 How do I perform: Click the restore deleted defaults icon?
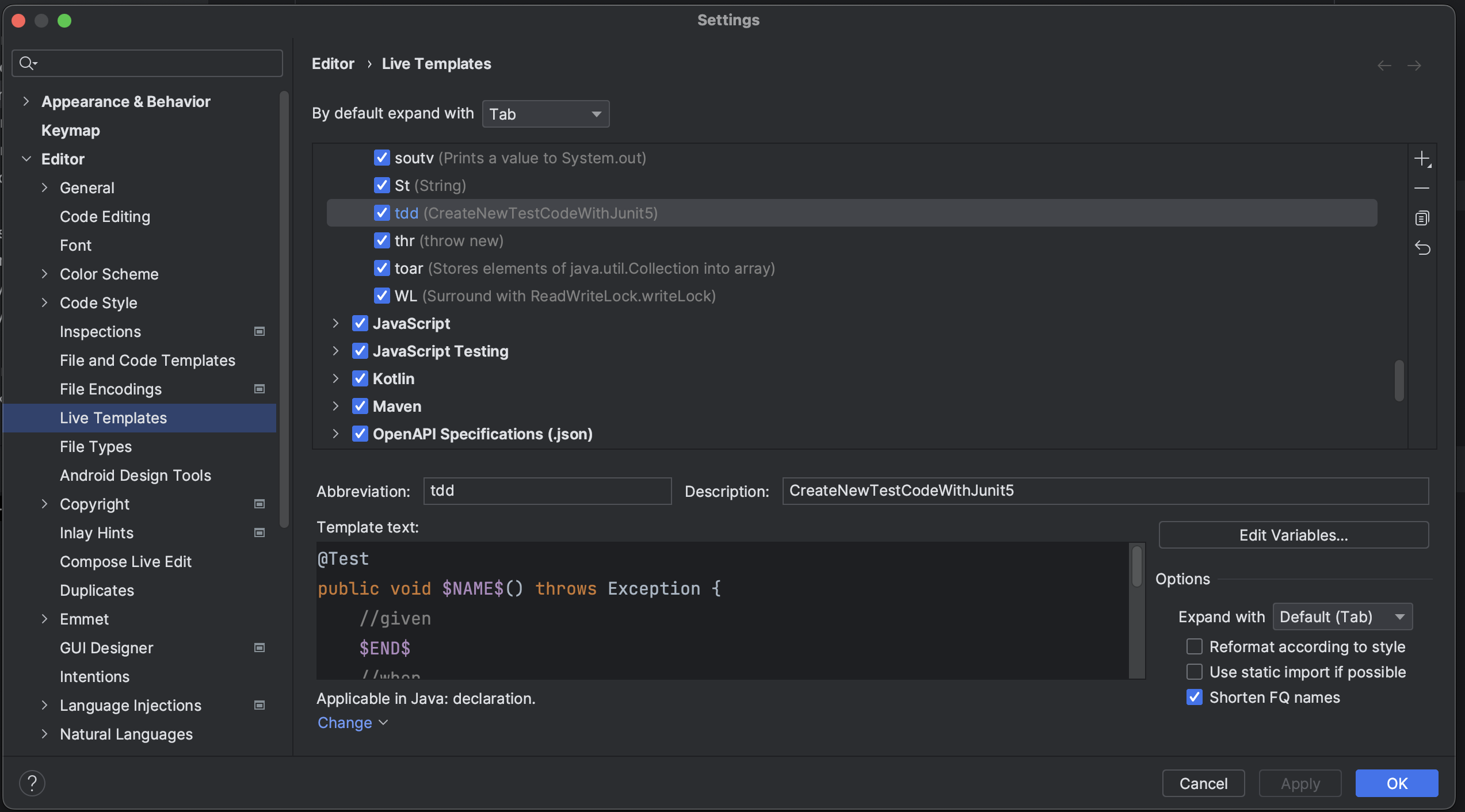pyautogui.click(x=1422, y=248)
